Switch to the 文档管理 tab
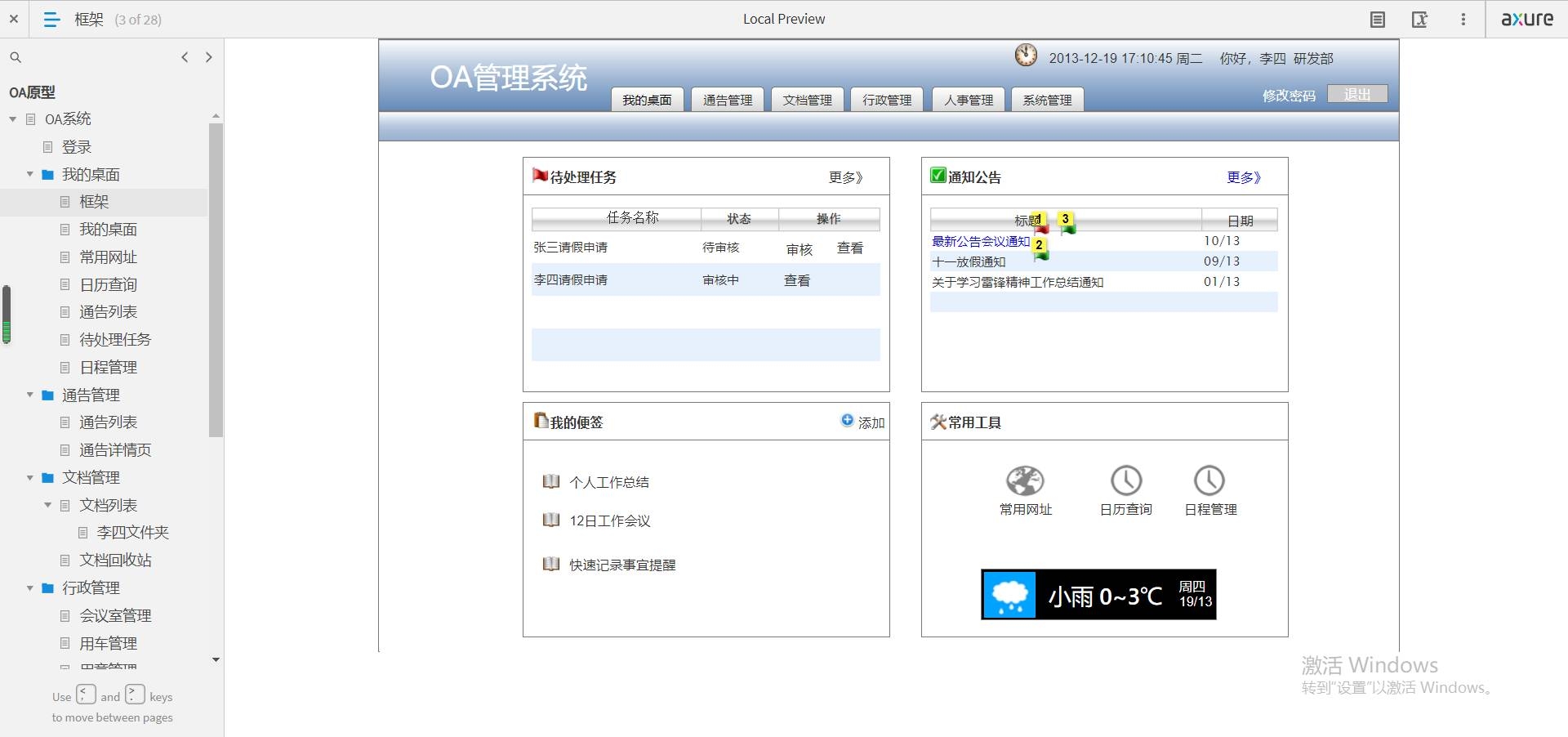The height and width of the screenshot is (737, 1568). [x=807, y=100]
